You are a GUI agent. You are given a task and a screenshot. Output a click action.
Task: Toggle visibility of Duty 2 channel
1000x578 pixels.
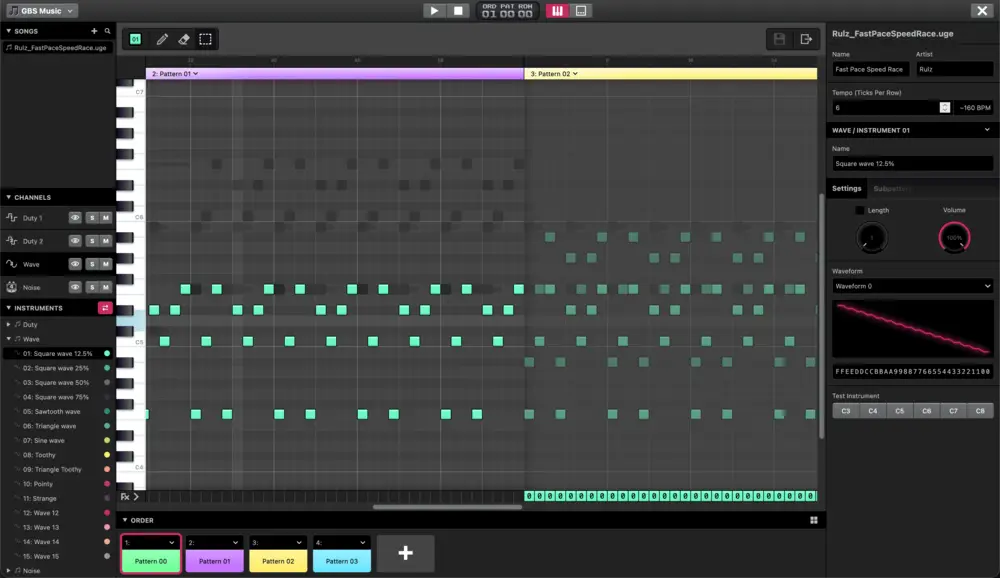(x=75, y=241)
